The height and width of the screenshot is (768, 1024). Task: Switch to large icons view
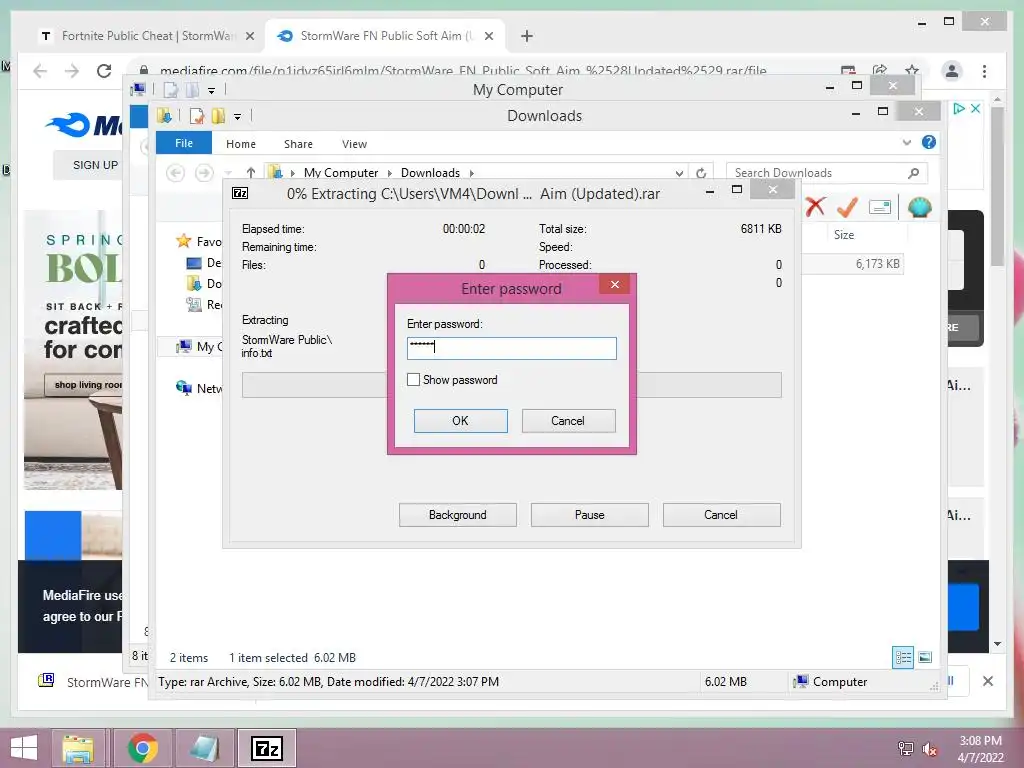(925, 657)
